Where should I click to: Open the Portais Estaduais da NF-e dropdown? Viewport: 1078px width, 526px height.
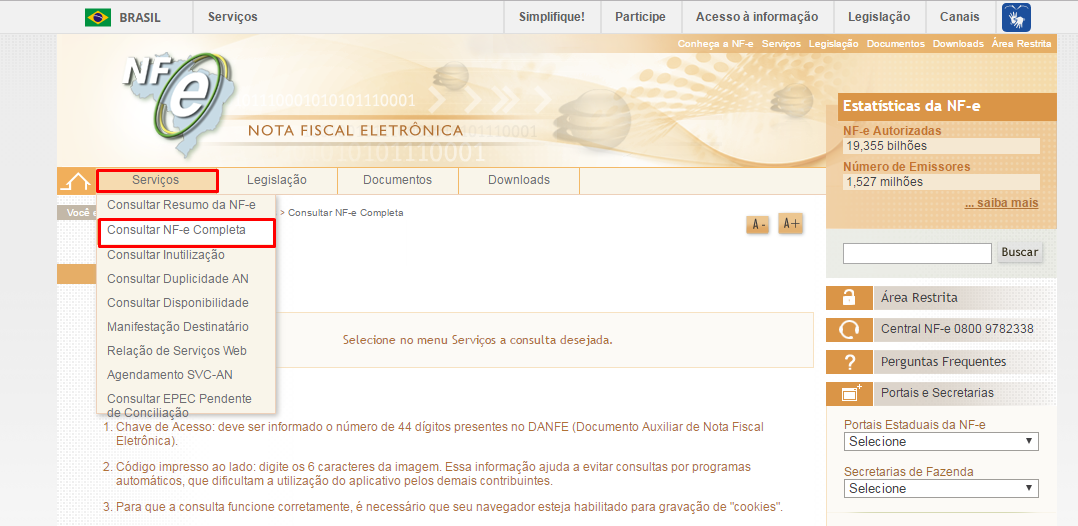coord(941,441)
